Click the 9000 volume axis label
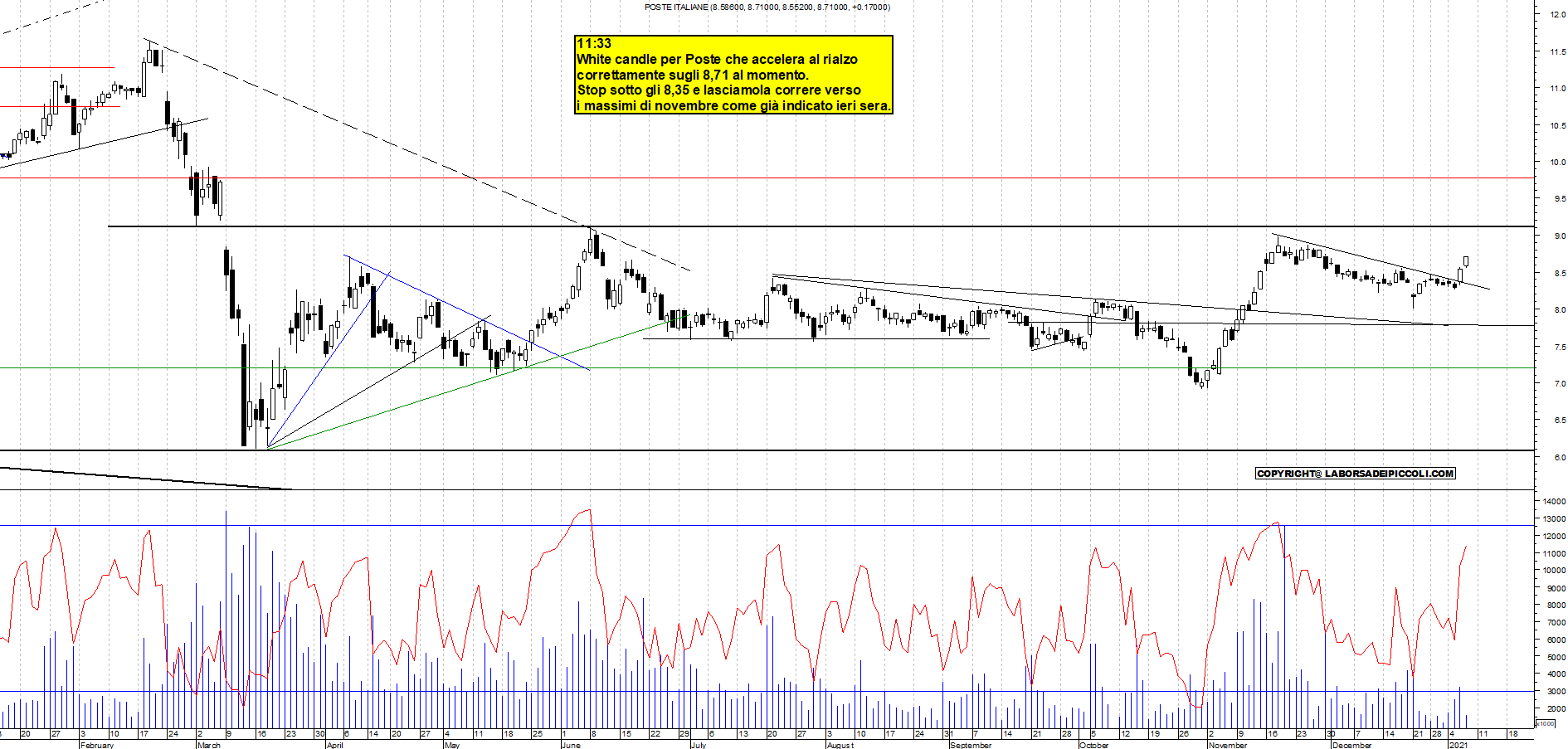The height and width of the screenshot is (749, 1568). click(x=1556, y=588)
